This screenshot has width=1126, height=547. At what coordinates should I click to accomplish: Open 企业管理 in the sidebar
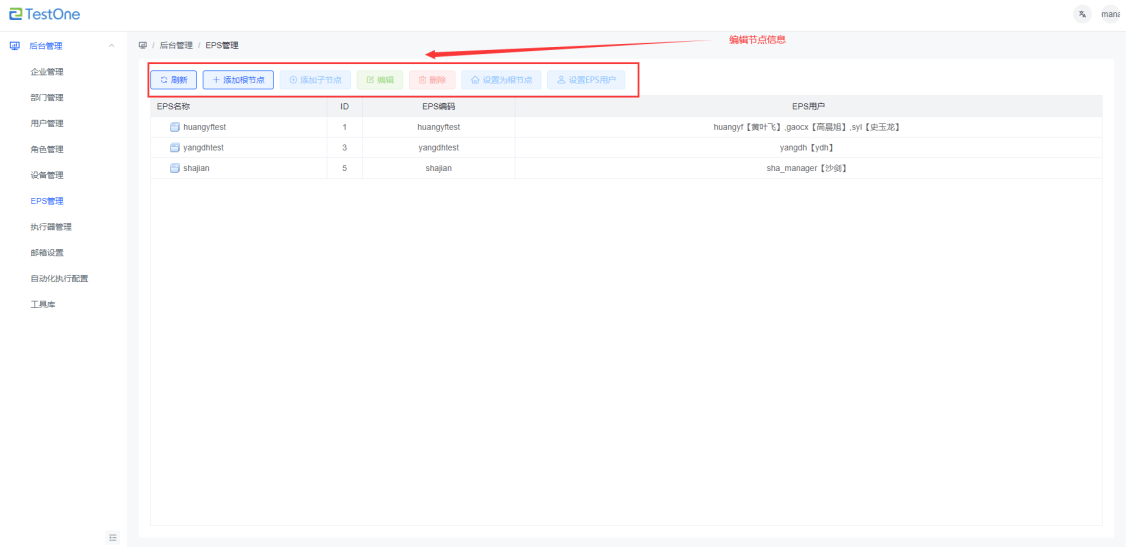pyautogui.click(x=47, y=72)
